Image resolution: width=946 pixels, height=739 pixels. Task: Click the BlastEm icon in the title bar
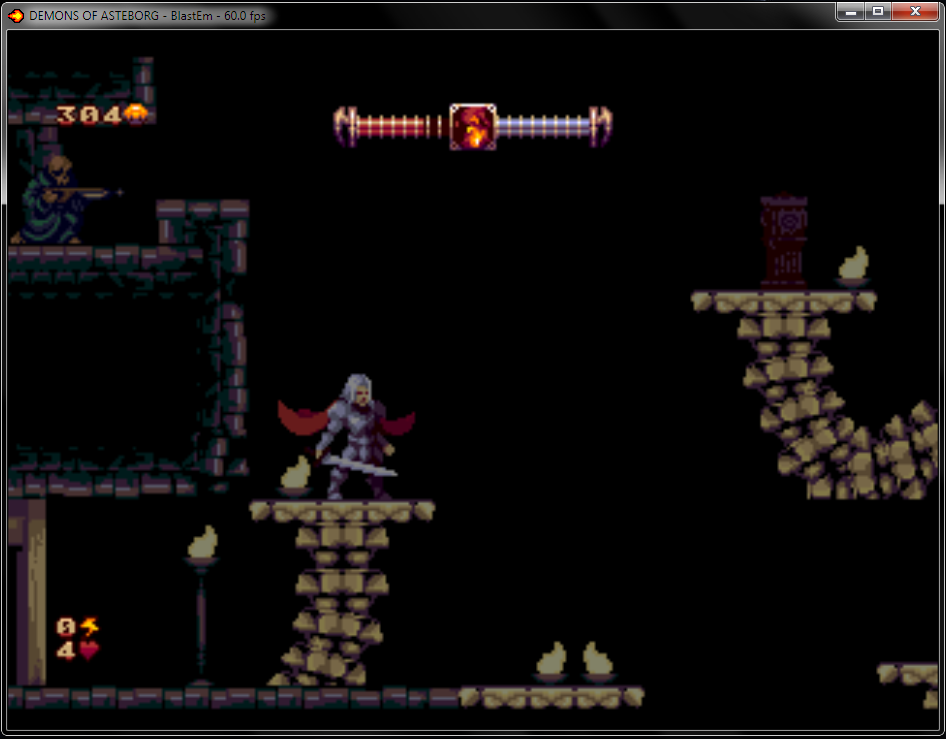[x=16, y=15]
